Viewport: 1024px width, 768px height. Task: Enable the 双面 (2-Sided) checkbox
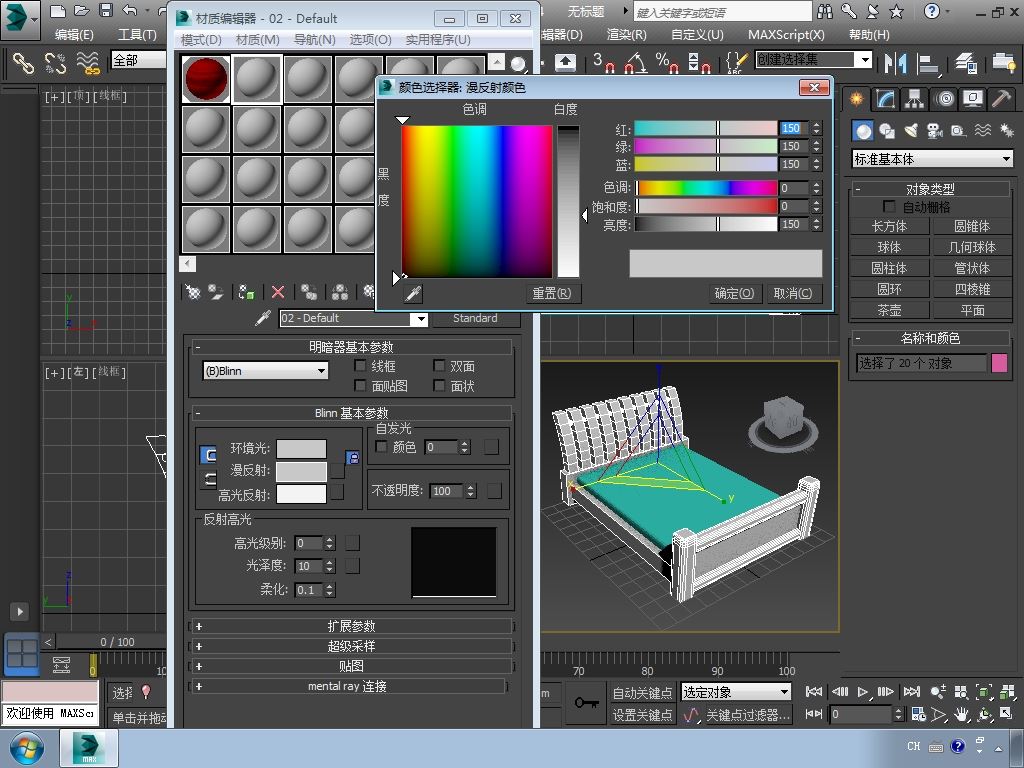440,366
